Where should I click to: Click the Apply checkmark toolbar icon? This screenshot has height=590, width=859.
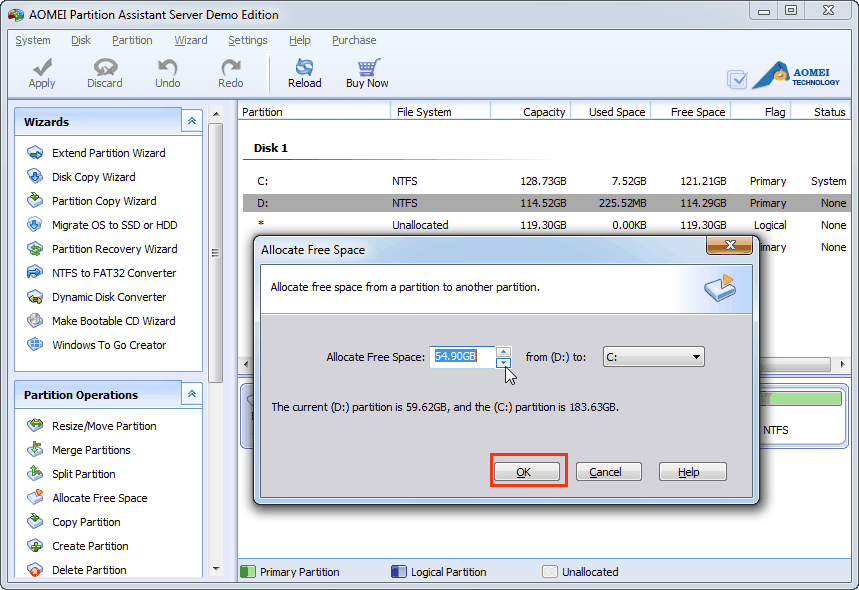tap(42, 67)
